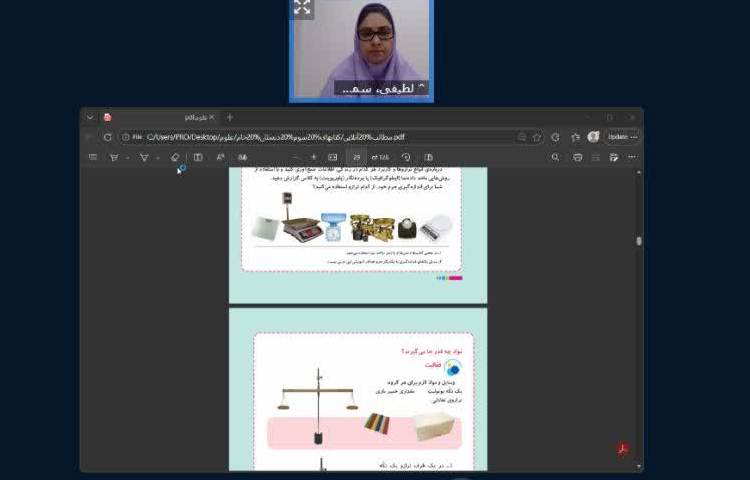The image size is (750, 480).
Task: Click the balance scale illustration on lower page
Action: pos(318,405)
